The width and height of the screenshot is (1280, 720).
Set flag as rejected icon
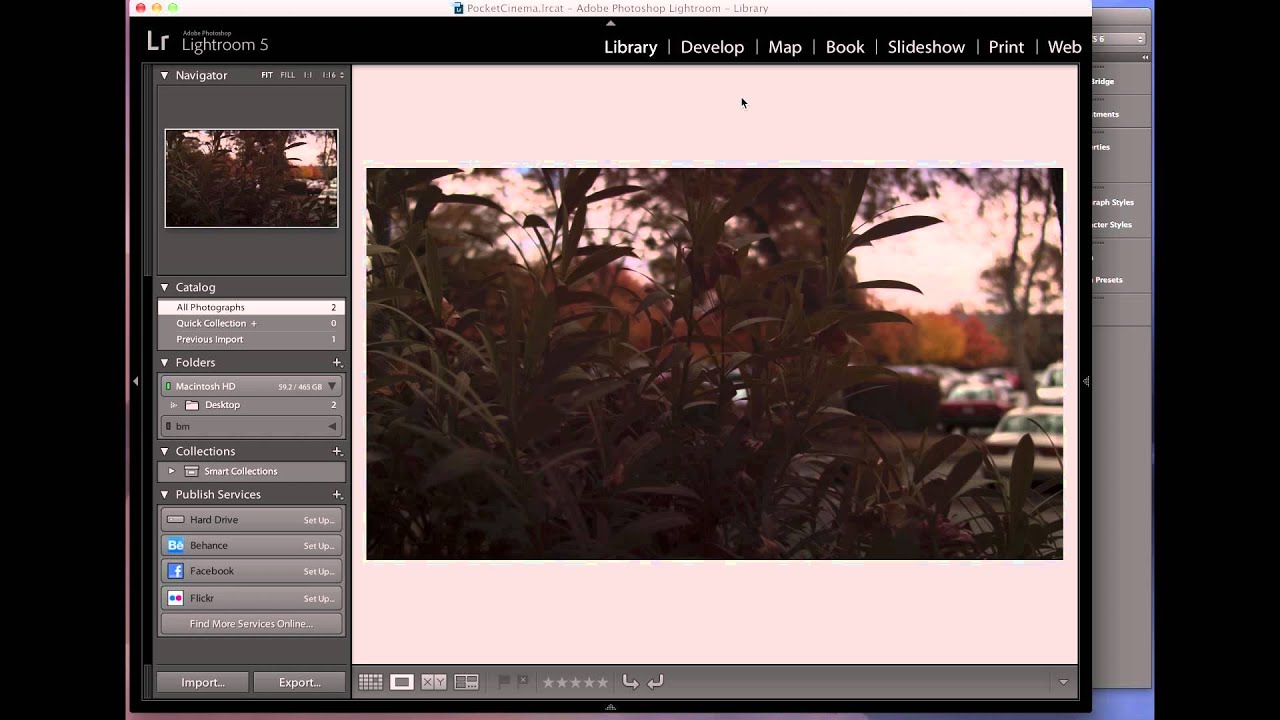(x=522, y=681)
